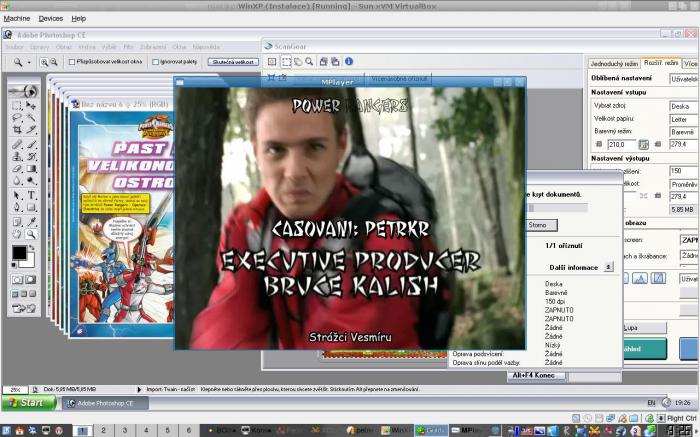This screenshot has width=700, height=437.
Task: Select the Notes tool
Action: 17,221
